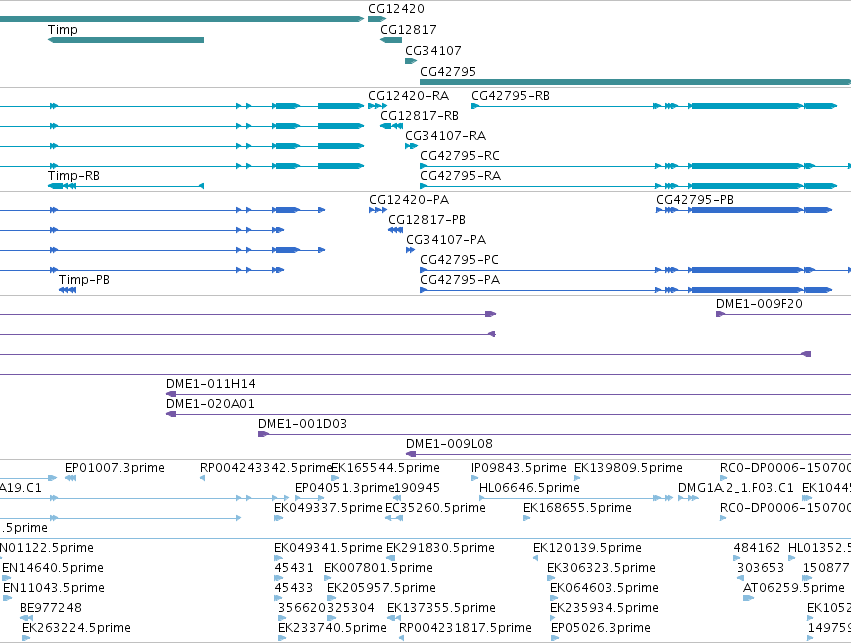Viewport: 851px width, 643px height.
Task: Open the 484162 EST label
Action: click(x=757, y=549)
